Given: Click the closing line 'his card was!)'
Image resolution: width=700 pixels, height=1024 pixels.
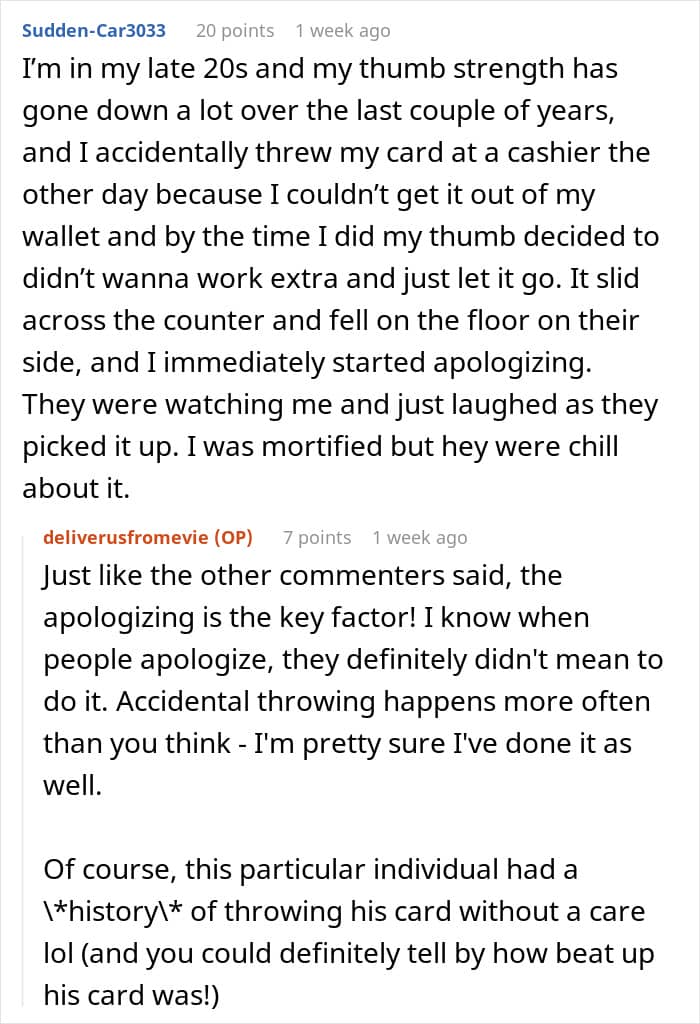Looking at the screenshot, I should [131, 995].
